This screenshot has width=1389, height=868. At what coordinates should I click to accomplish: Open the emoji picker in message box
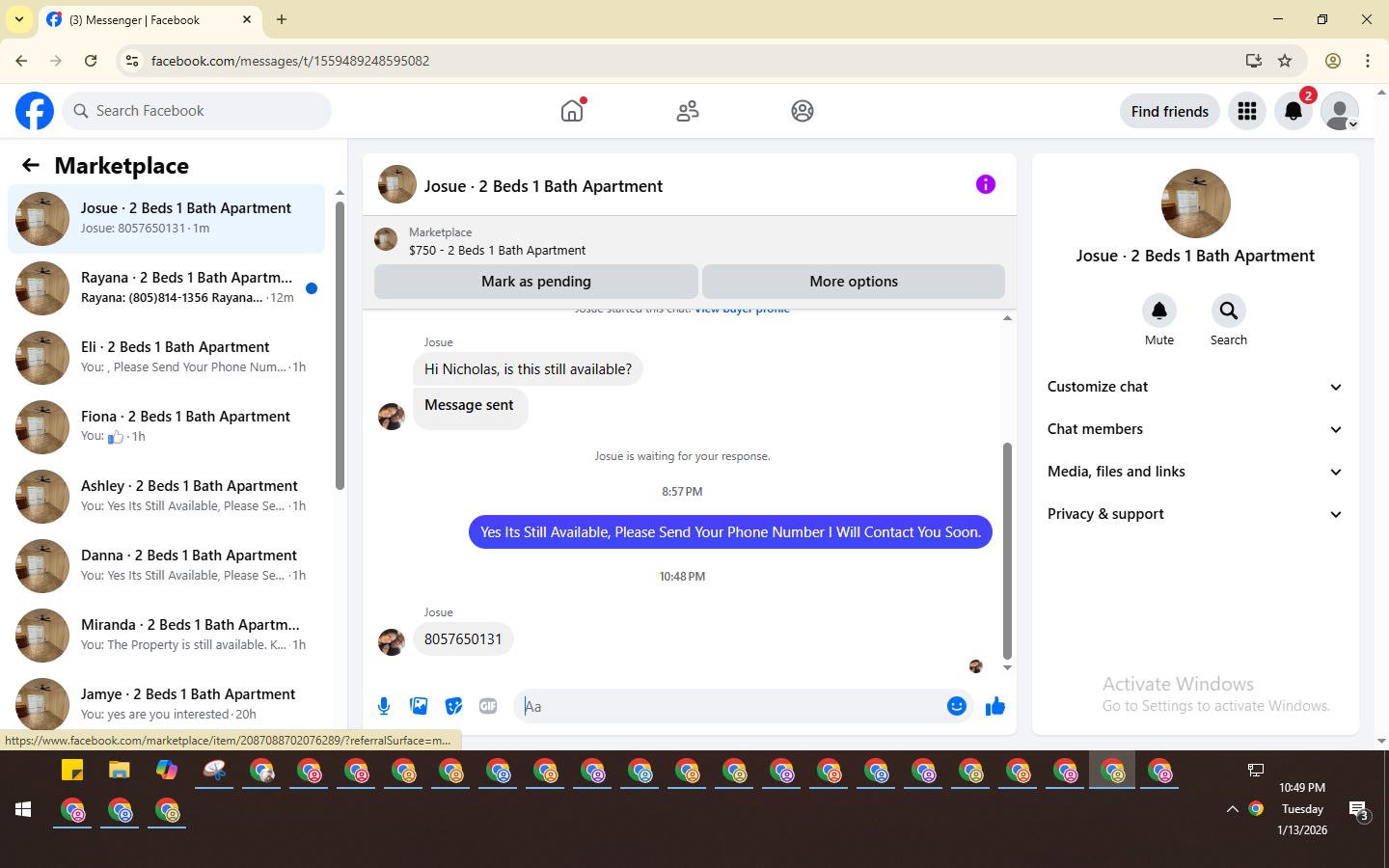[956, 706]
